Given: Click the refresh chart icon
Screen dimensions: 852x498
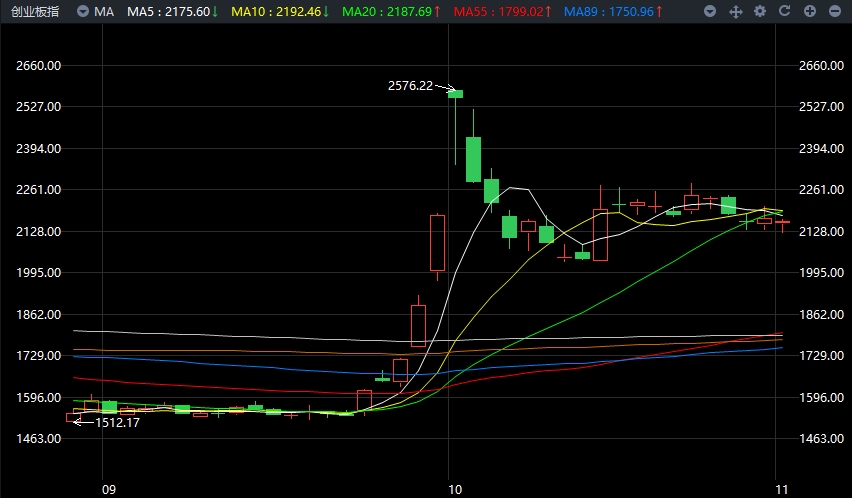Looking at the screenshot, I should click(784, 12).
